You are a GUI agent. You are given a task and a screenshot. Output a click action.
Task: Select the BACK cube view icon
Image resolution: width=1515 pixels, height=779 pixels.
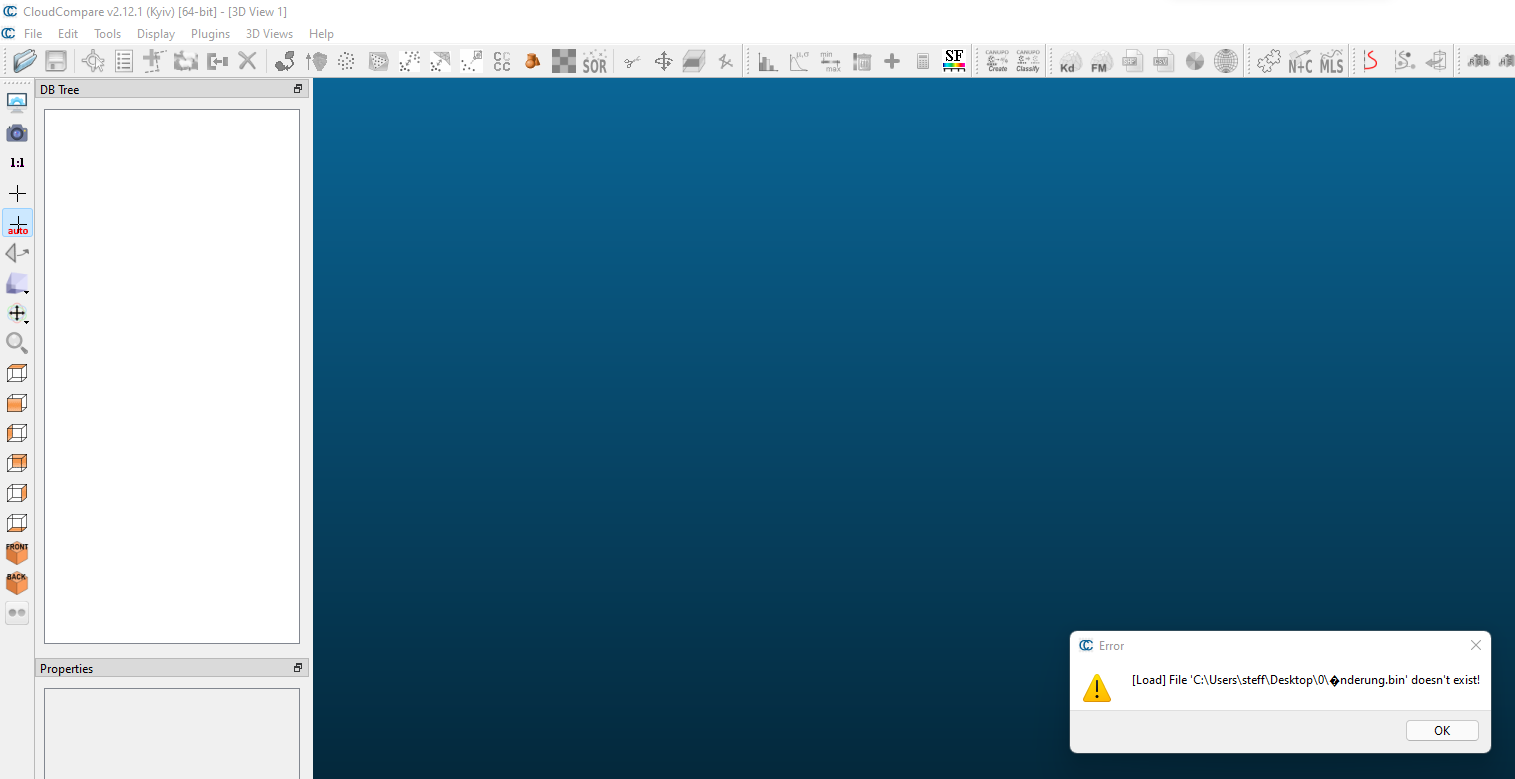(x=17, y=582)
